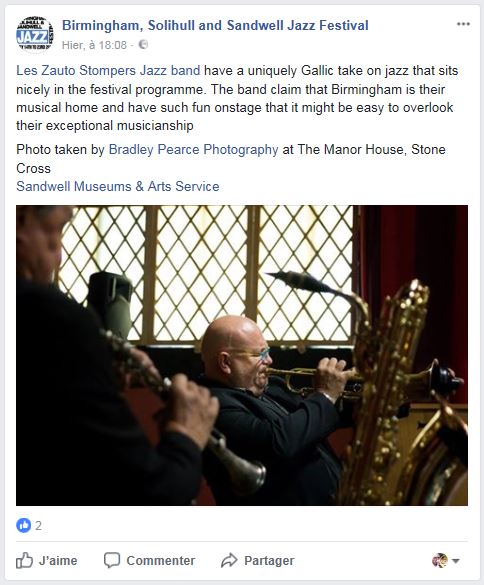
Task: Open the Les Zauto Stompers Jazz band link
Action: 108,71
